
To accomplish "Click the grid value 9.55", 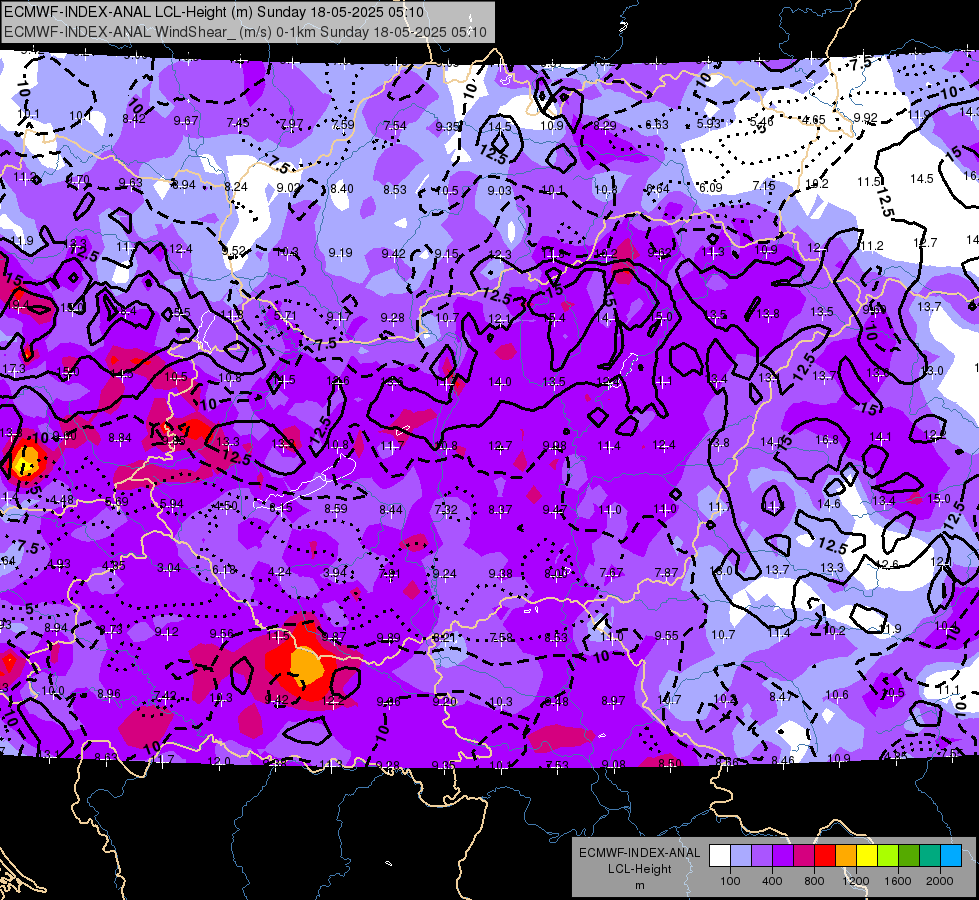I will tap(667, 636).
